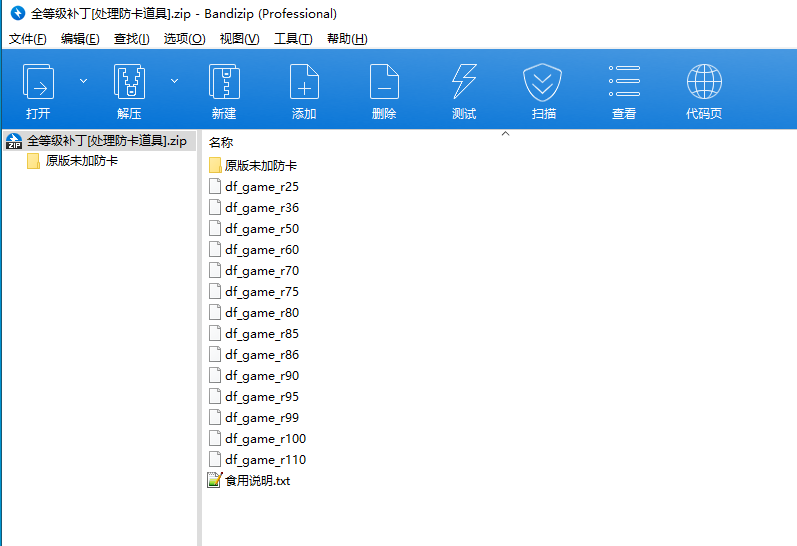Click folder icon of 原版未加防卡 in list
Viewport: 797px width, 546px height.
click(215, 165)
